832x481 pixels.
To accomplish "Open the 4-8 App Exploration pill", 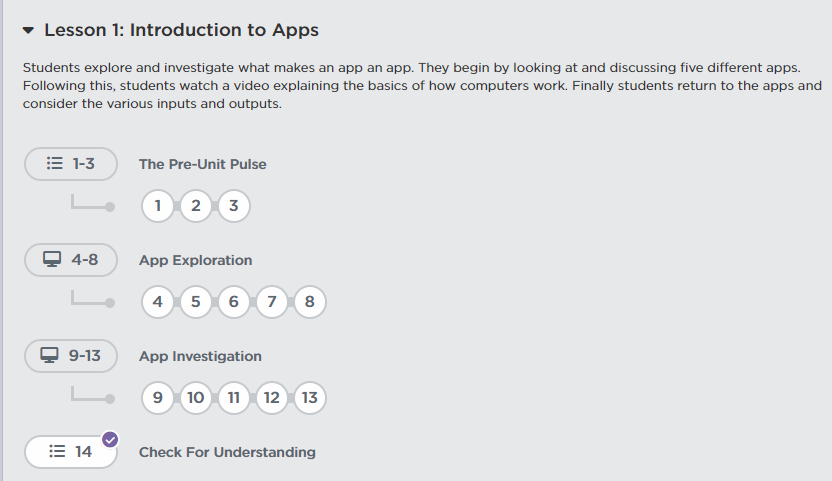I will tap(71, 260).
